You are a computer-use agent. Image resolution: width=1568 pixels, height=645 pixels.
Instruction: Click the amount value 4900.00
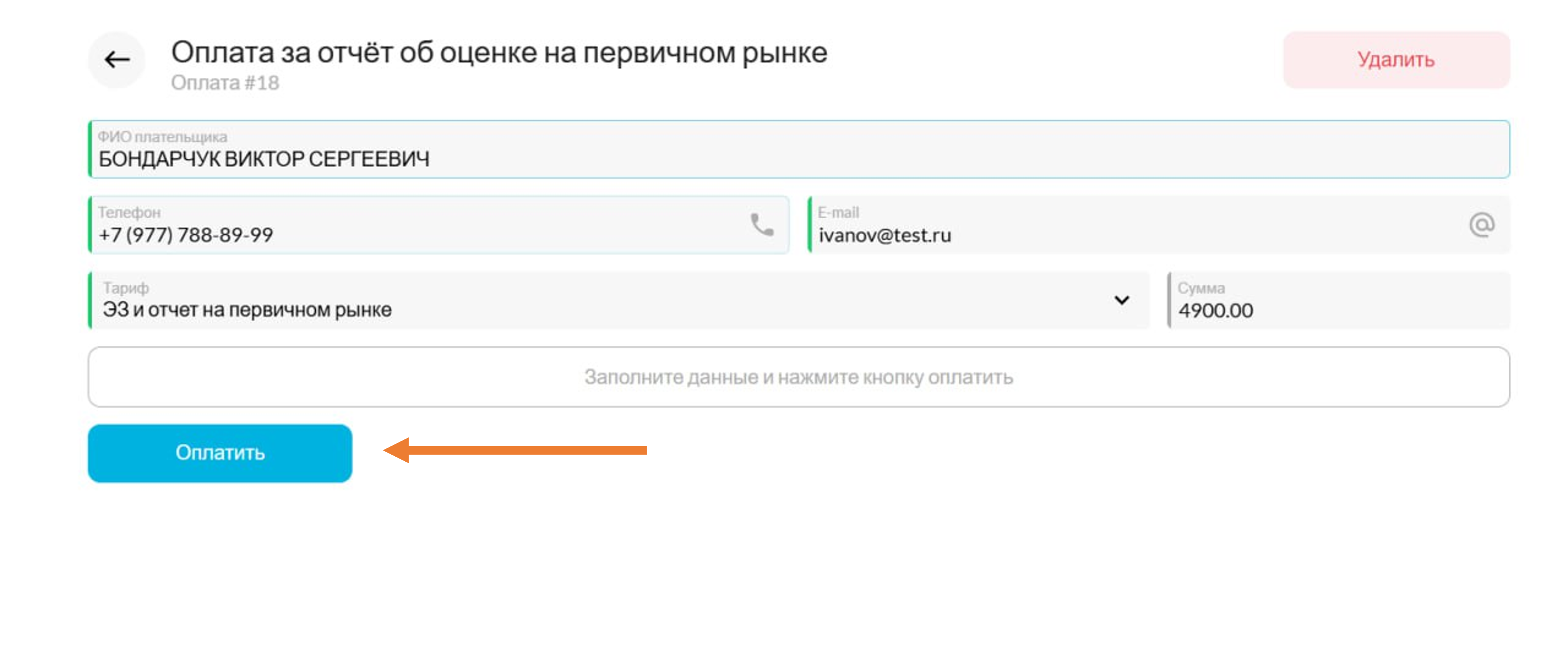1216,311
